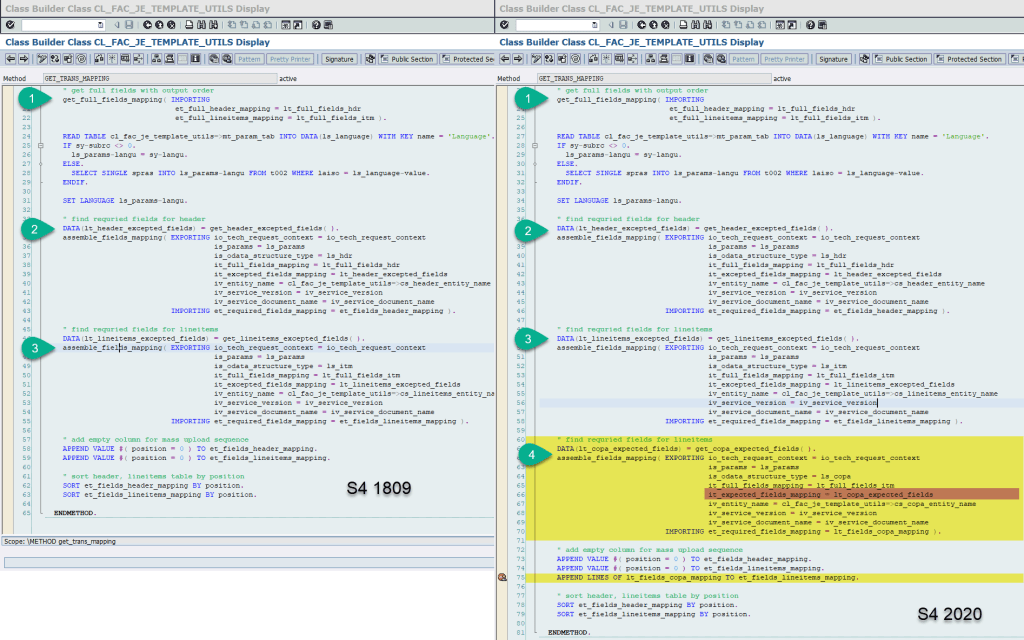Click the Print icon in the toolbar
This screenshot has height=640, width=1024.
click(189, 26)
